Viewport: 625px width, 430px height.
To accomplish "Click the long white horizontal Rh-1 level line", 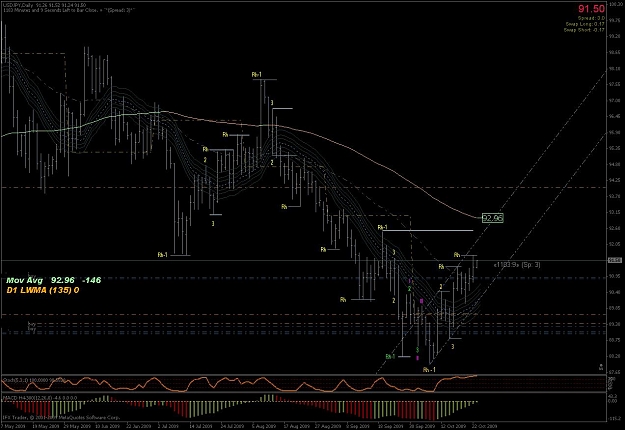I will pyautogui.click(x=428, y=230).
